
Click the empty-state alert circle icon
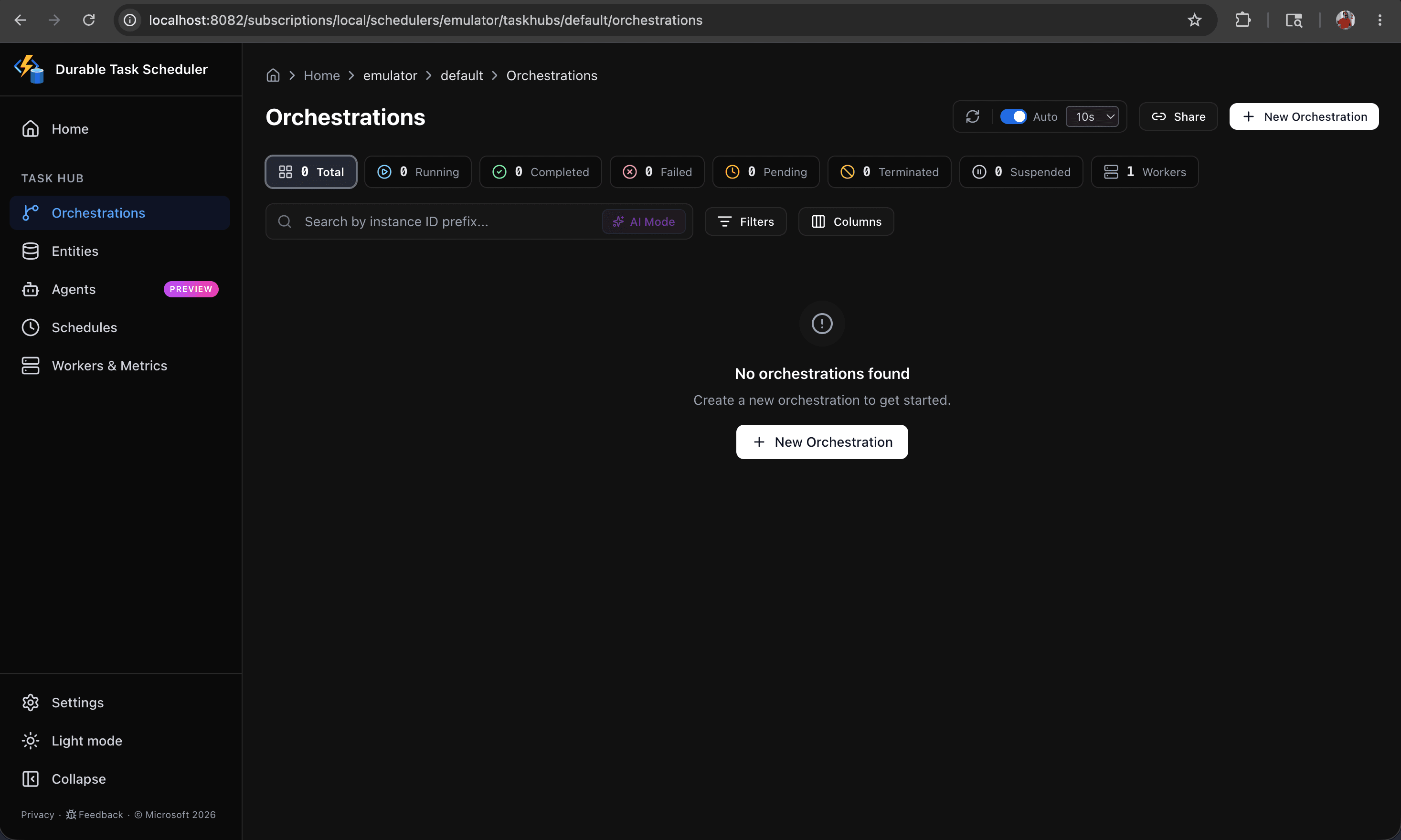click(822, 324)
